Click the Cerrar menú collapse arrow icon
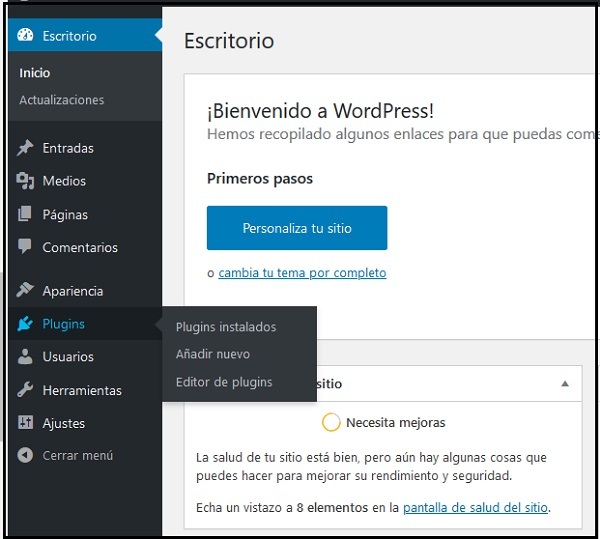Viewport: 600px width, 539px height. [x=25, y=455]
